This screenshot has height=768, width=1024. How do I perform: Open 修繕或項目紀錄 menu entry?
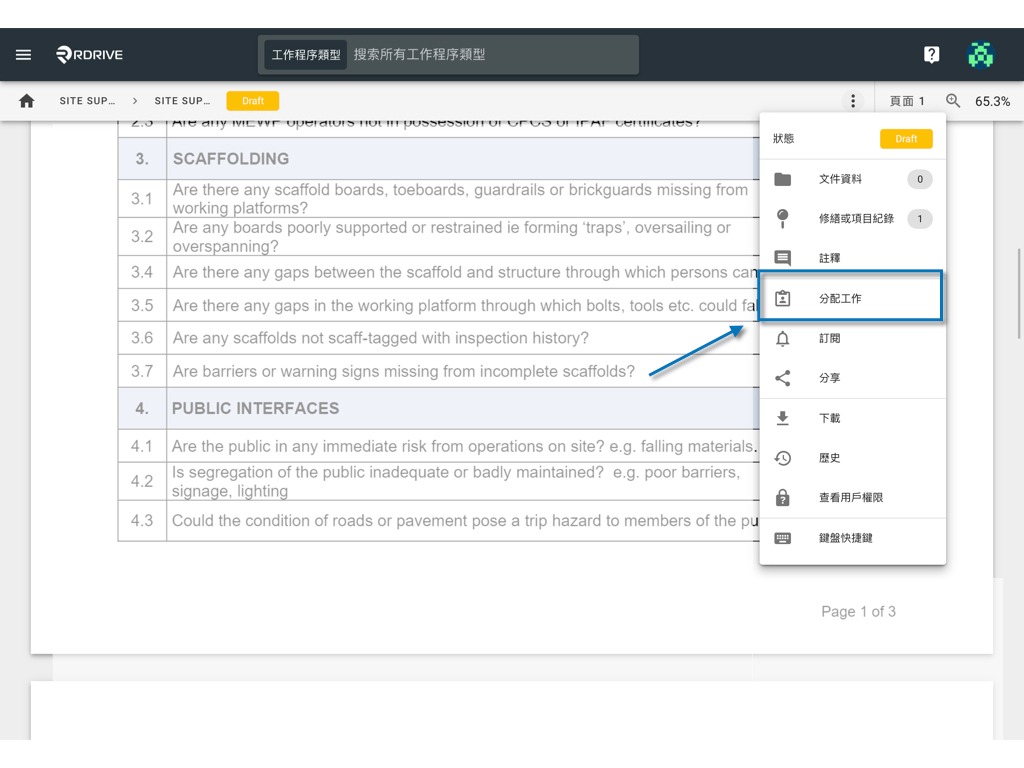pos(852,219)
